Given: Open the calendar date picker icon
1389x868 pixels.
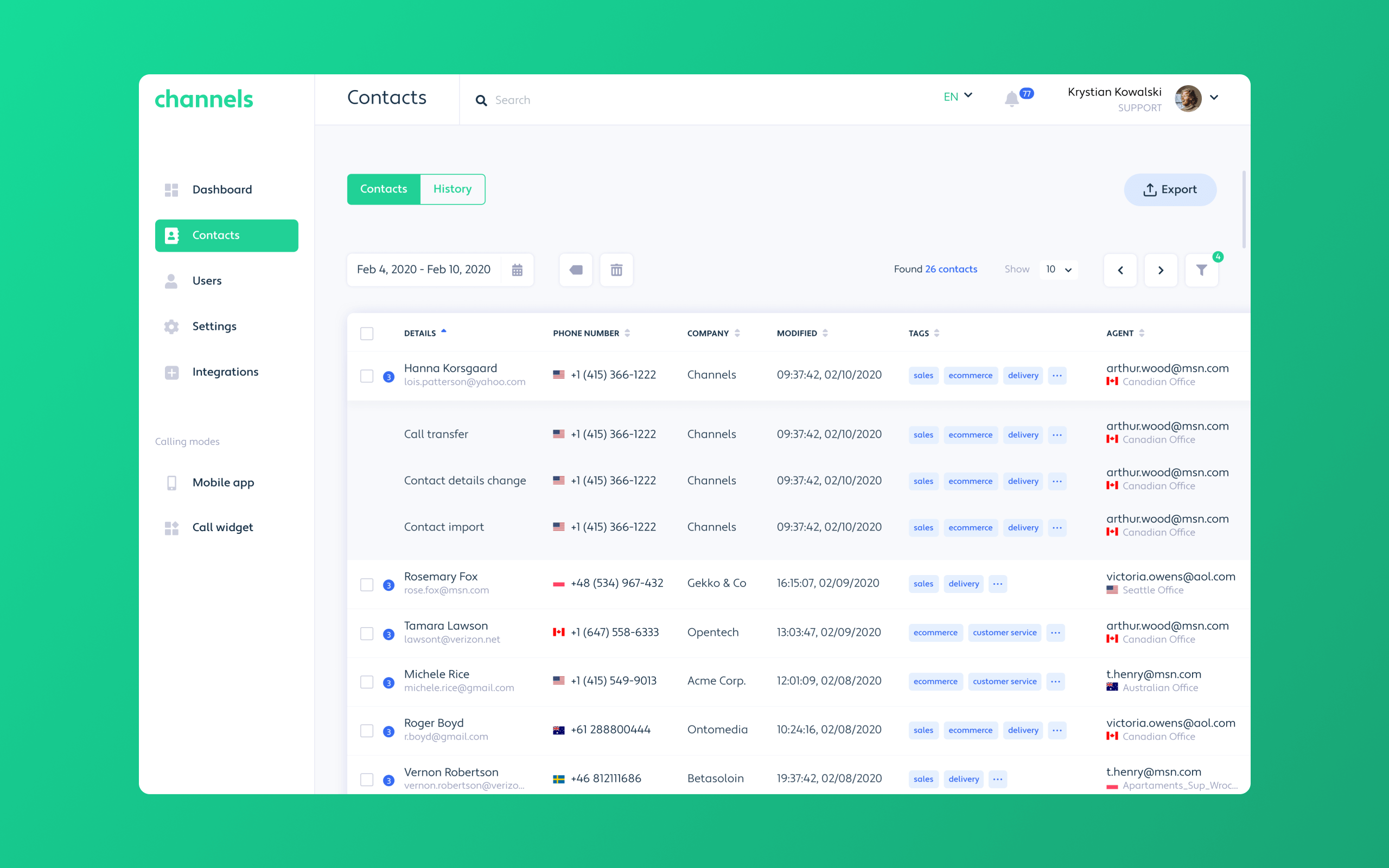Looking at the screenshot, I should (517, 270).
